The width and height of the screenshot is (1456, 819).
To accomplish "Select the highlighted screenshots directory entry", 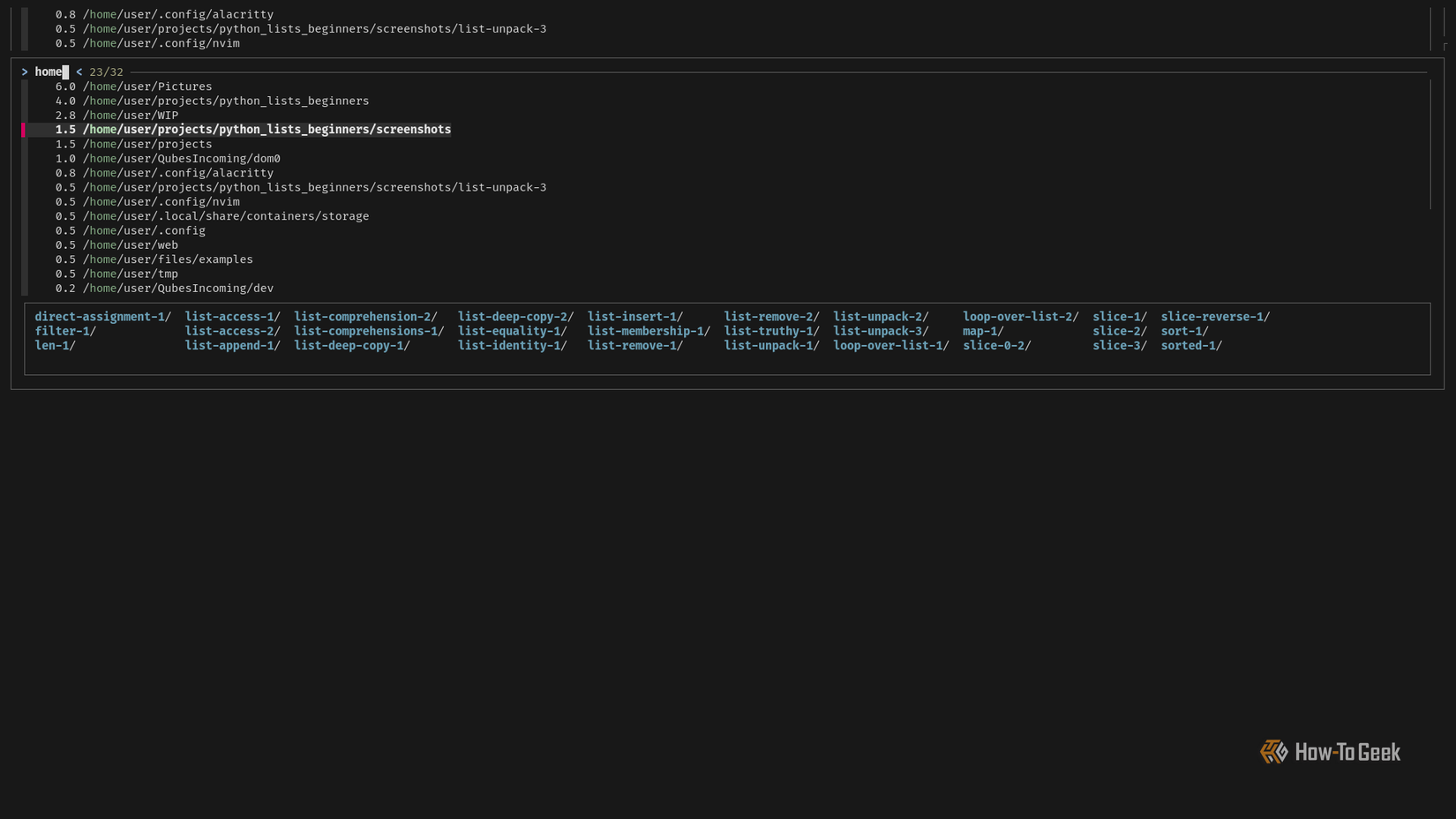I will 266,129.
